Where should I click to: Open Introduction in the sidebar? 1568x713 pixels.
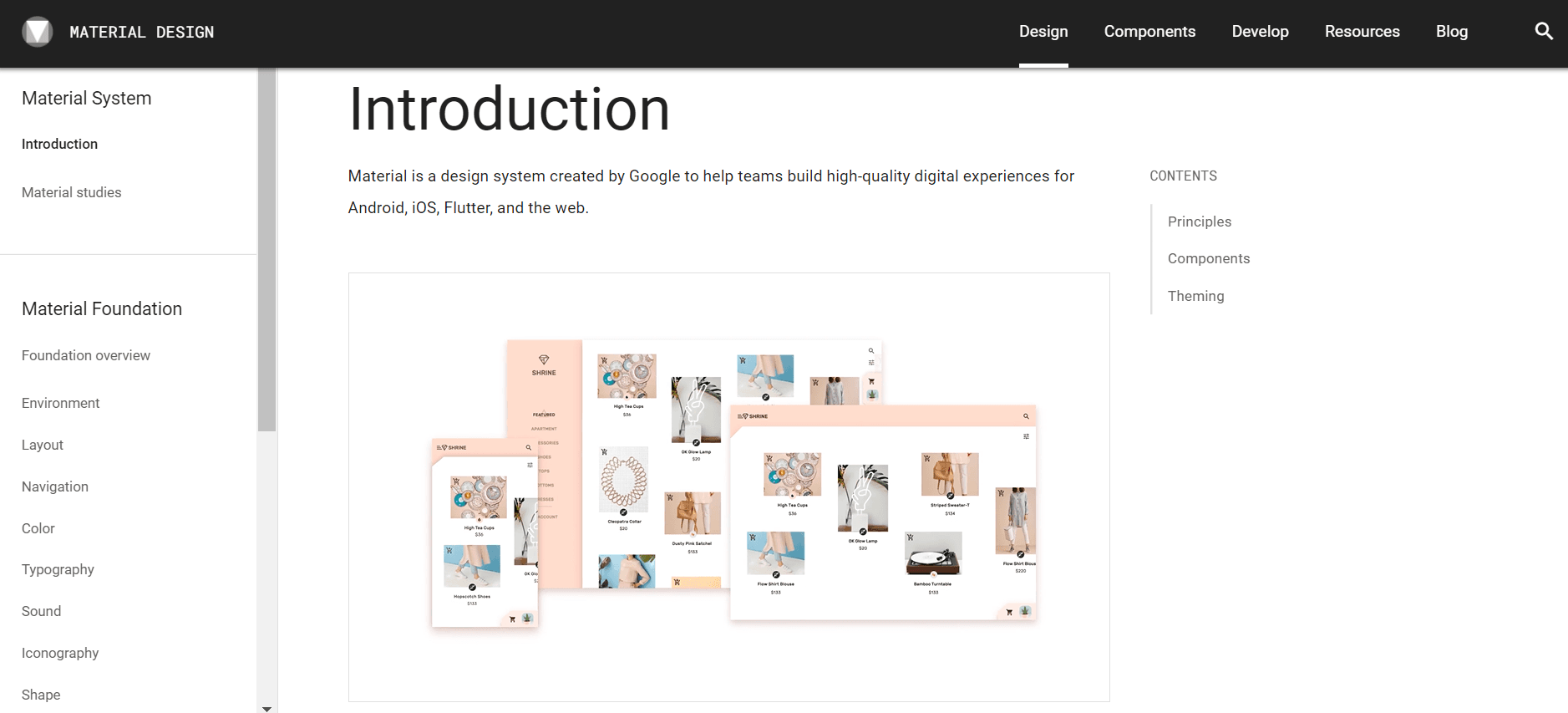[x=59, y=144]
